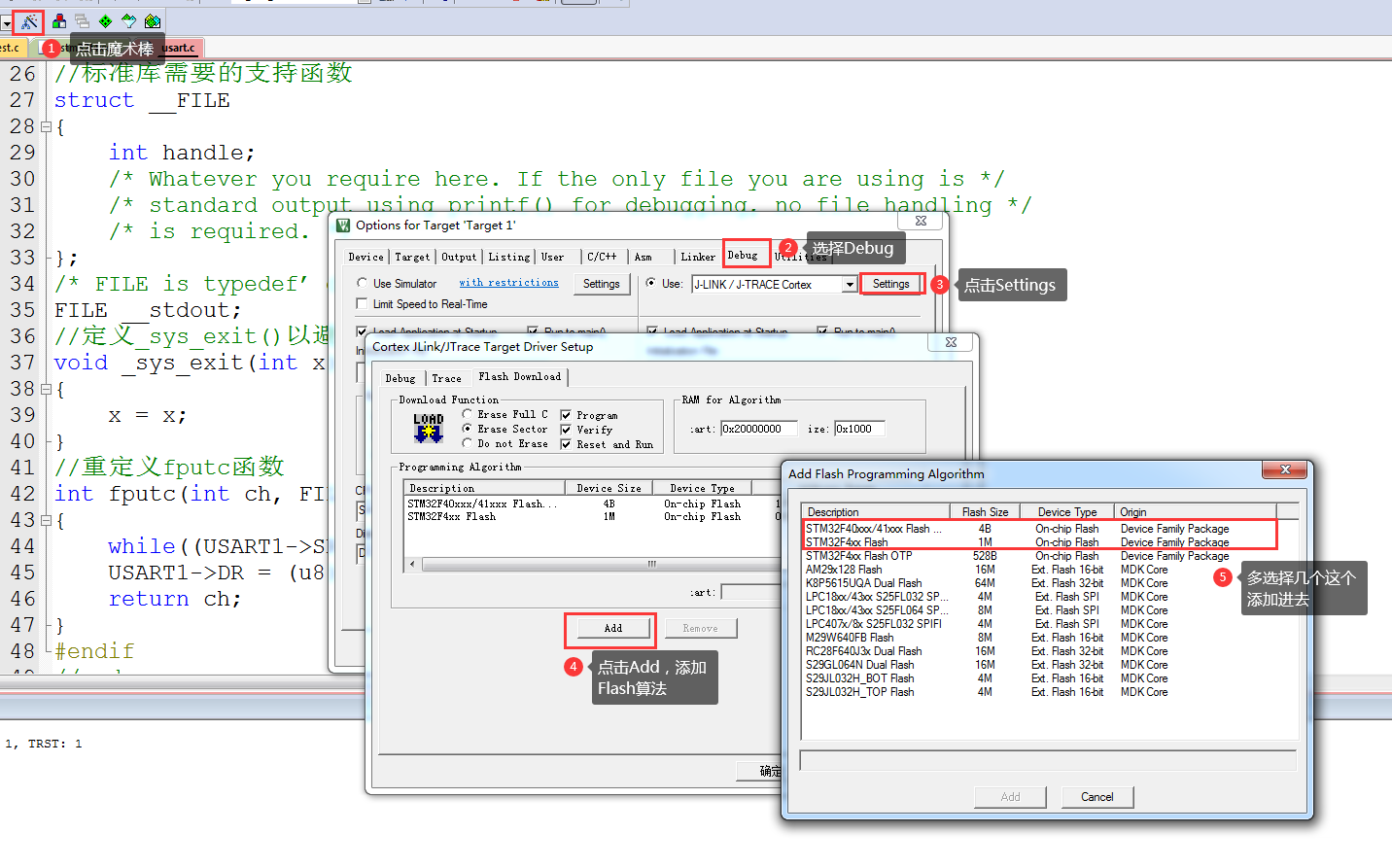The width and height of the screenshot is (1392, 868).
Task: Switch to the Target tab in Options
Action: click(x=412, y=257)
